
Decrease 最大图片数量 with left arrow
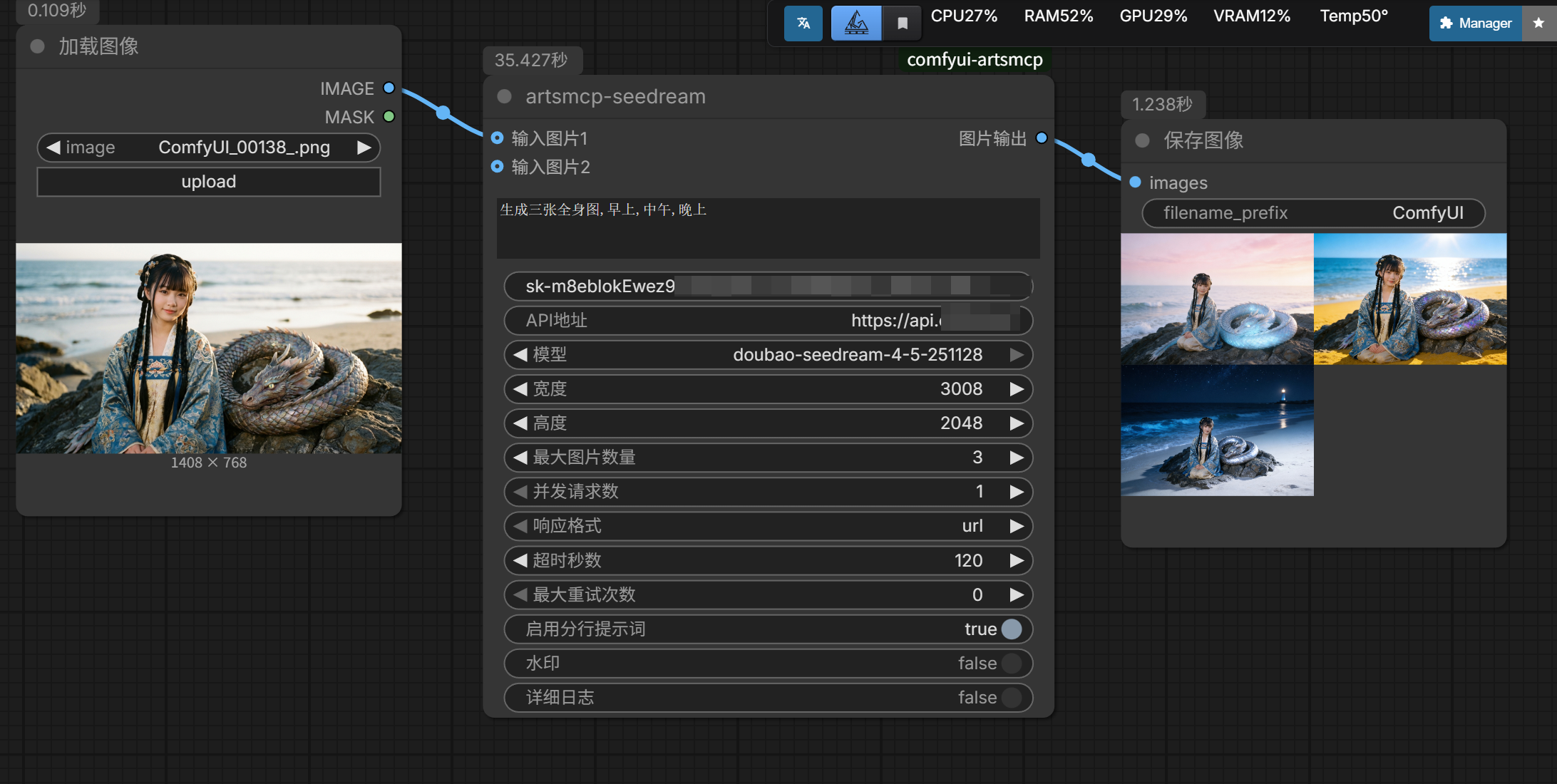[x=520, y=457]
